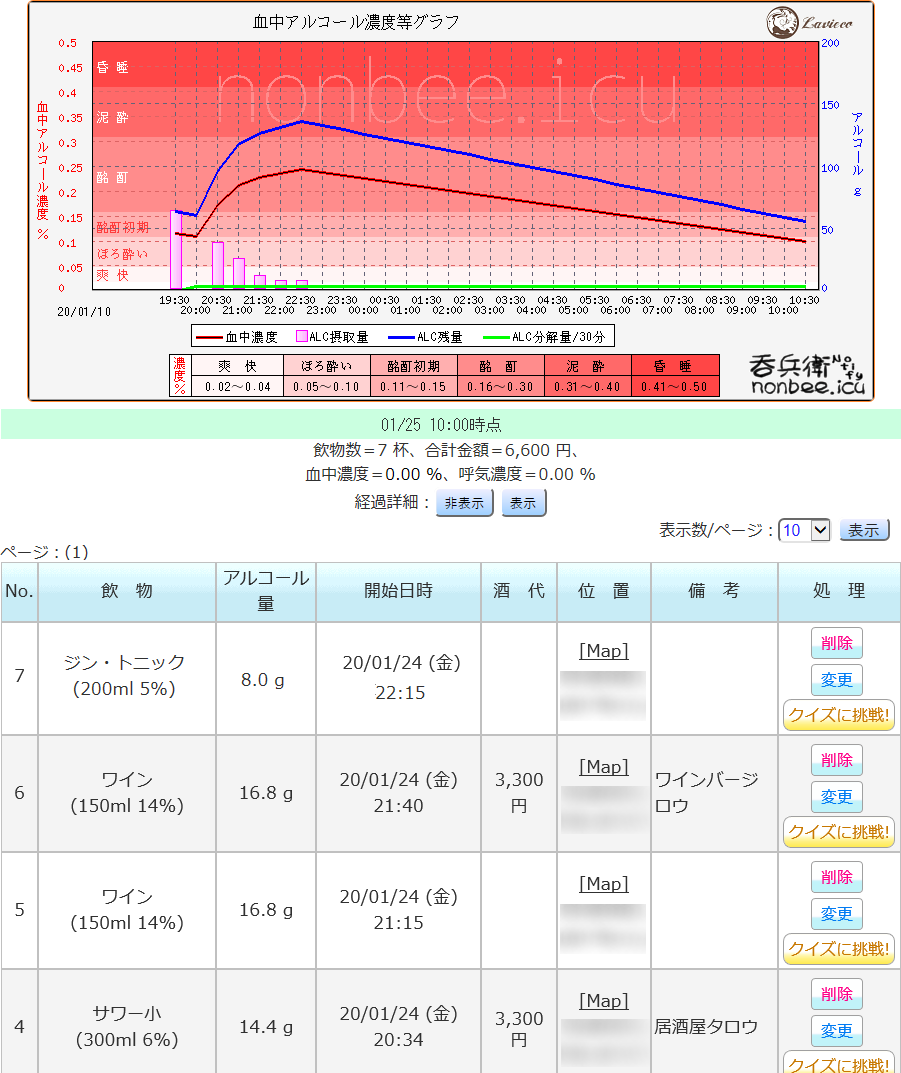Viewport: 901px width, 1073px height.
Task: Go to page 1 link
Action: (x=77, y=551)
